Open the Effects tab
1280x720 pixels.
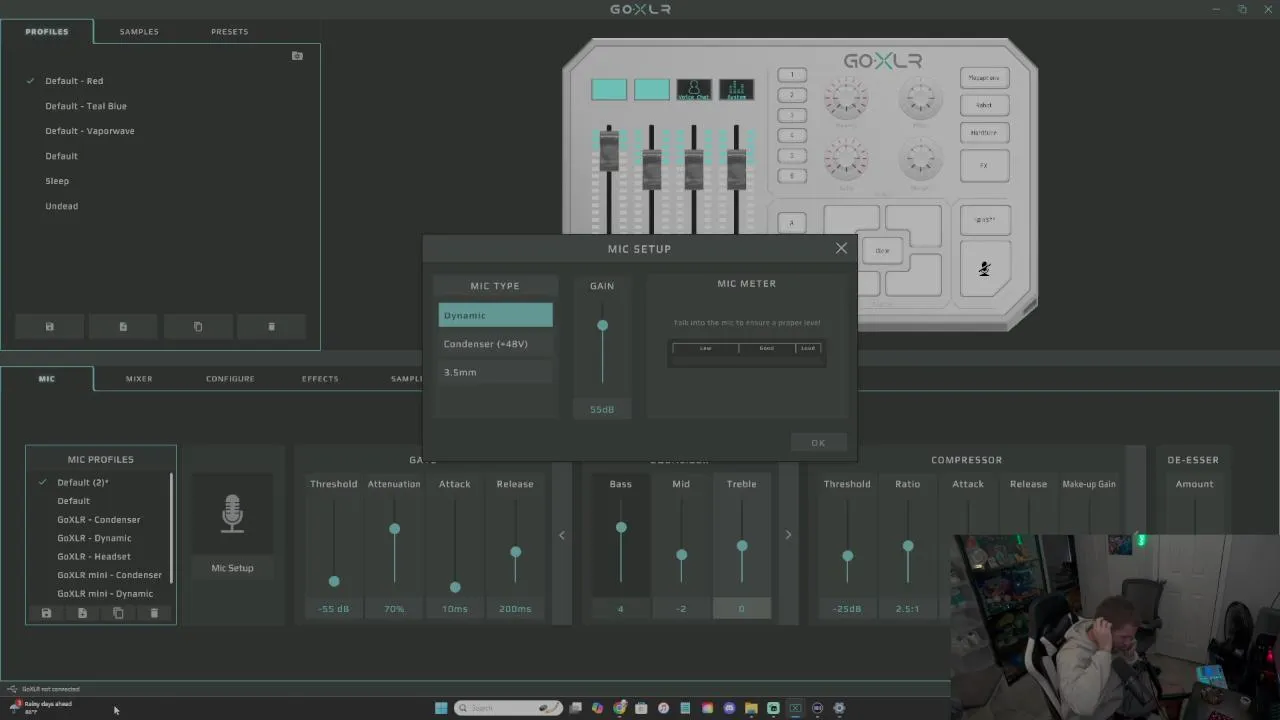coord(320,379)
